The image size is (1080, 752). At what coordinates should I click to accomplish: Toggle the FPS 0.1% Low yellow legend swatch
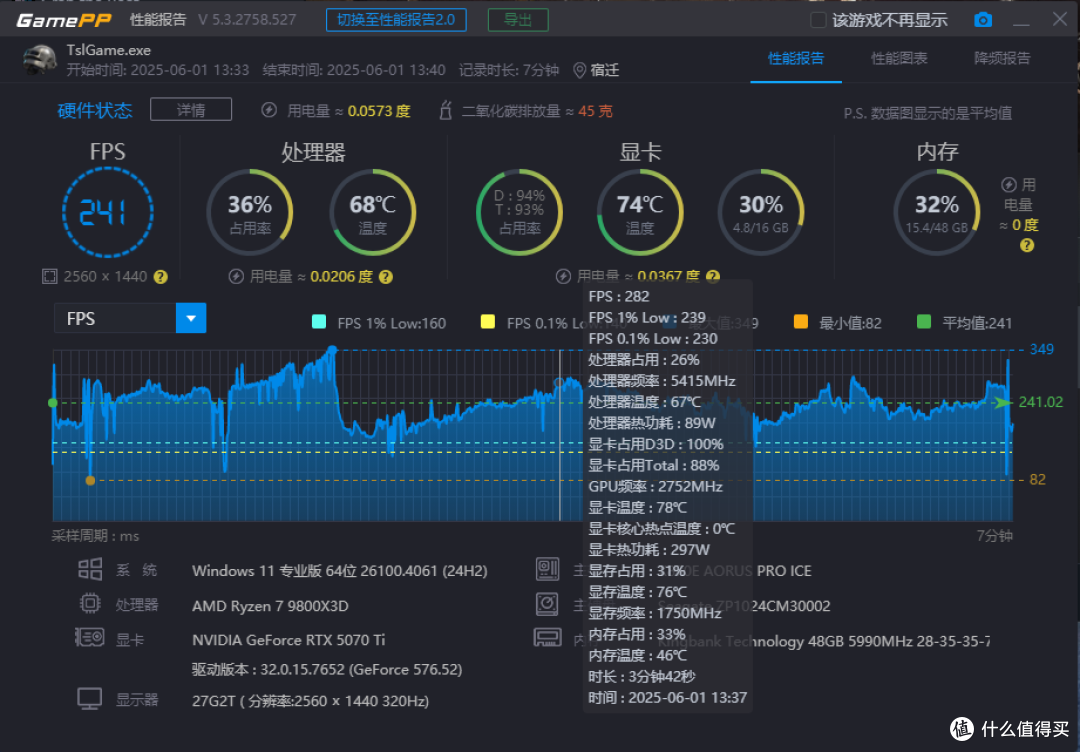pyautogui.click(x=488, y=322)
